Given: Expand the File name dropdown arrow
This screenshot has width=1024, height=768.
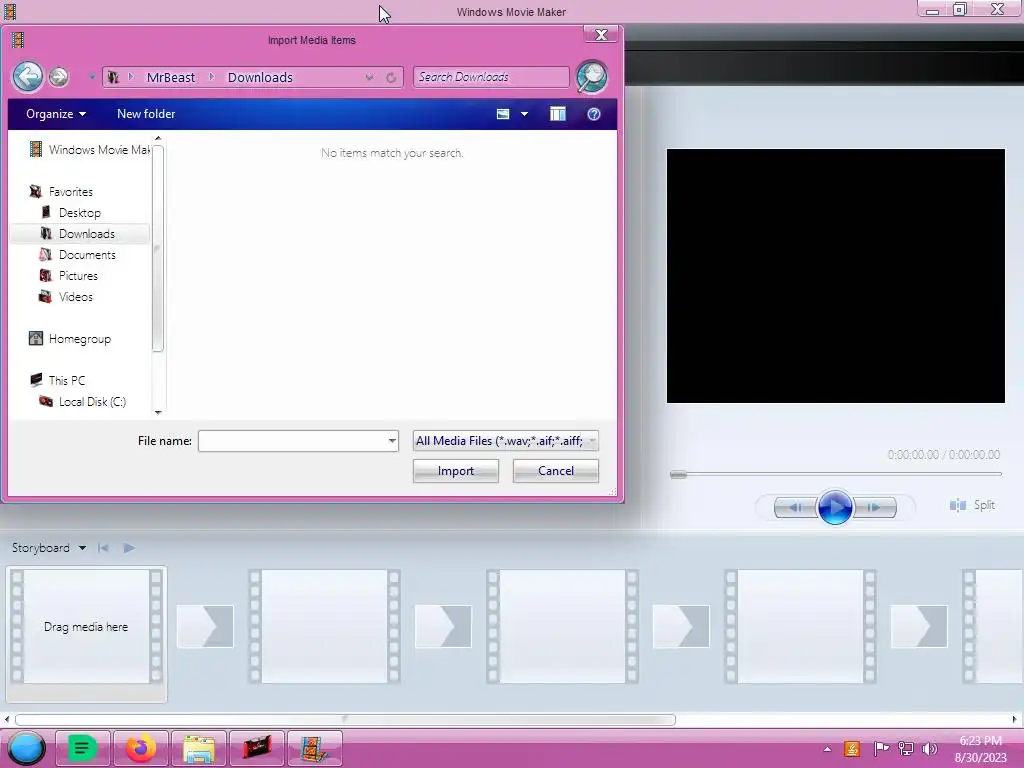Looking at the screenshot, I should tap(392, 441).
